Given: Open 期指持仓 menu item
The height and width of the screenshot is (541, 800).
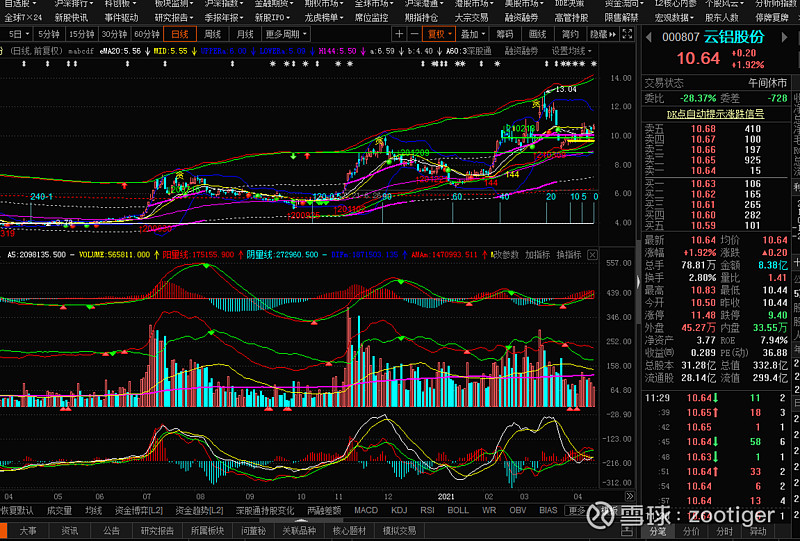Looking at the screenshot, I should [421, 17].
